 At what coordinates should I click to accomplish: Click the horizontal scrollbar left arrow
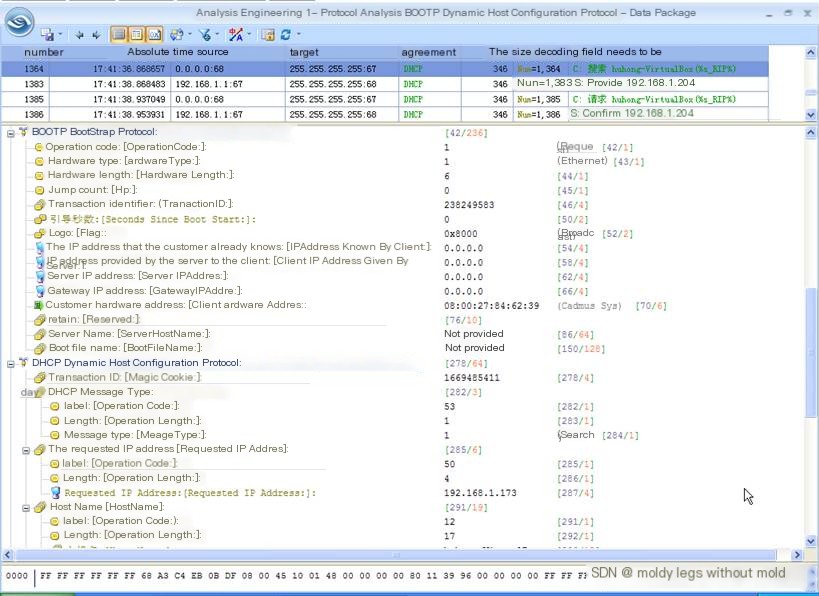(7, 555)
